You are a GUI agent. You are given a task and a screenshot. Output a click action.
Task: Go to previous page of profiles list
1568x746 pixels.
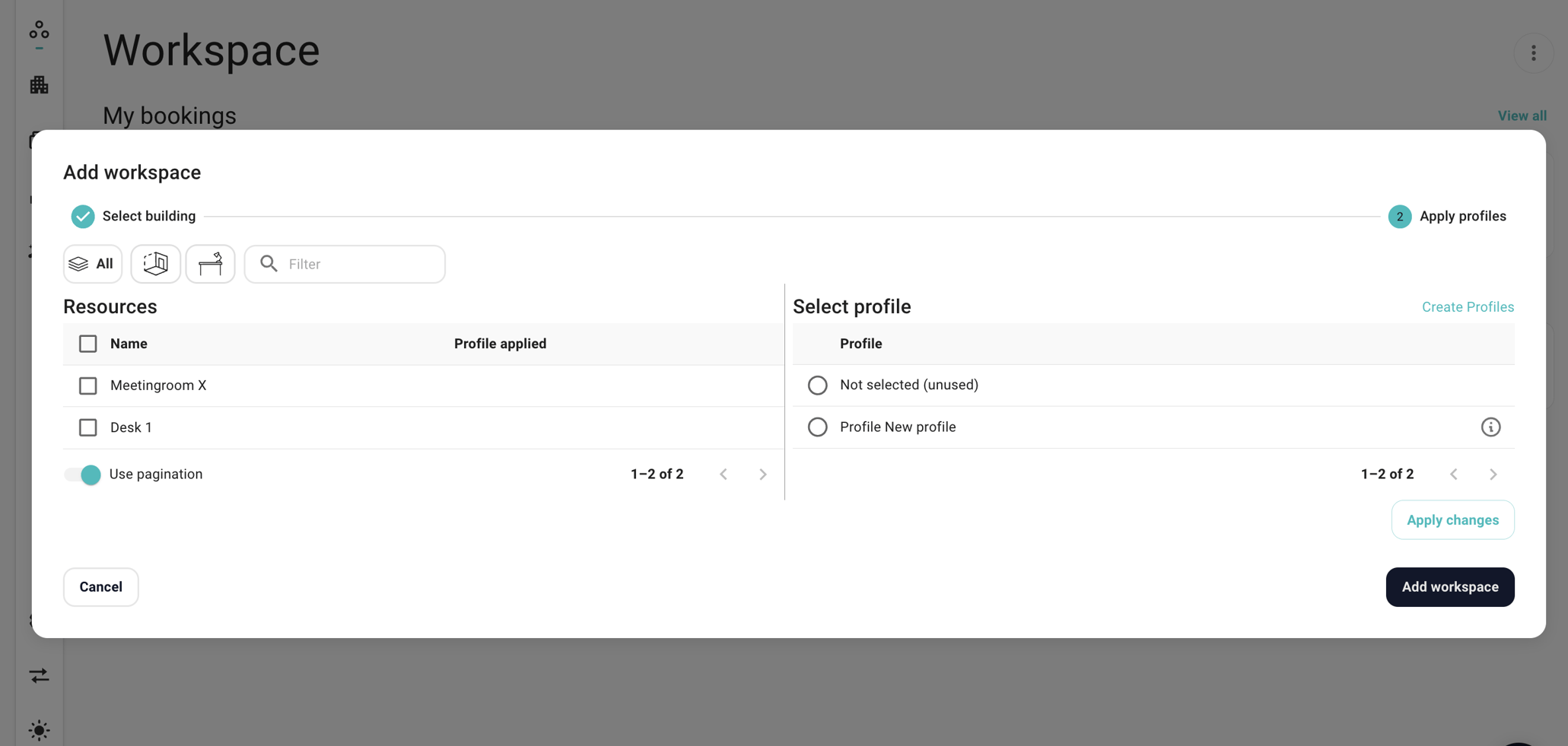pos(1453,475)
